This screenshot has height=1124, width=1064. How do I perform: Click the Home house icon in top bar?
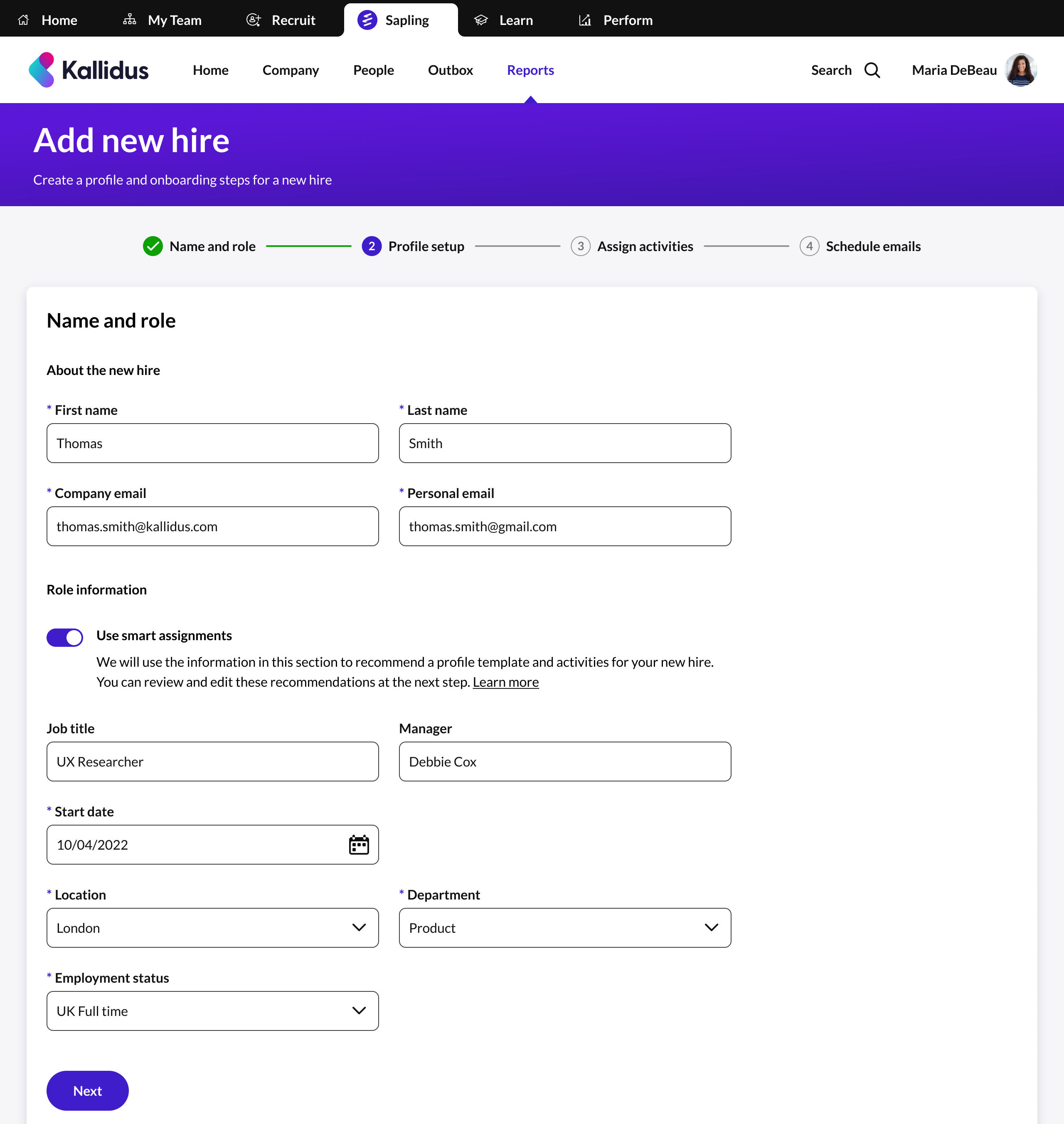(23, 20)
